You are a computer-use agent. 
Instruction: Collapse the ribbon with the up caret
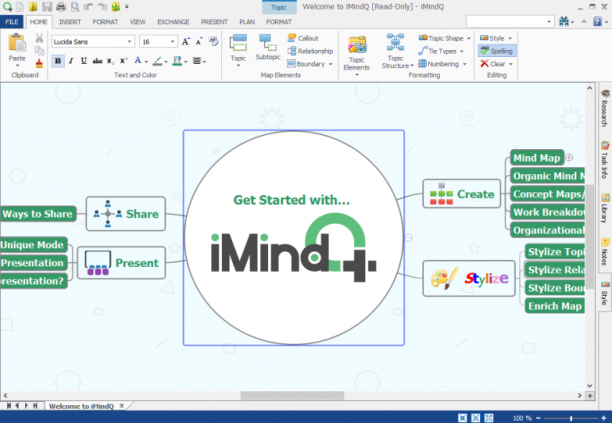pos(584,21)
